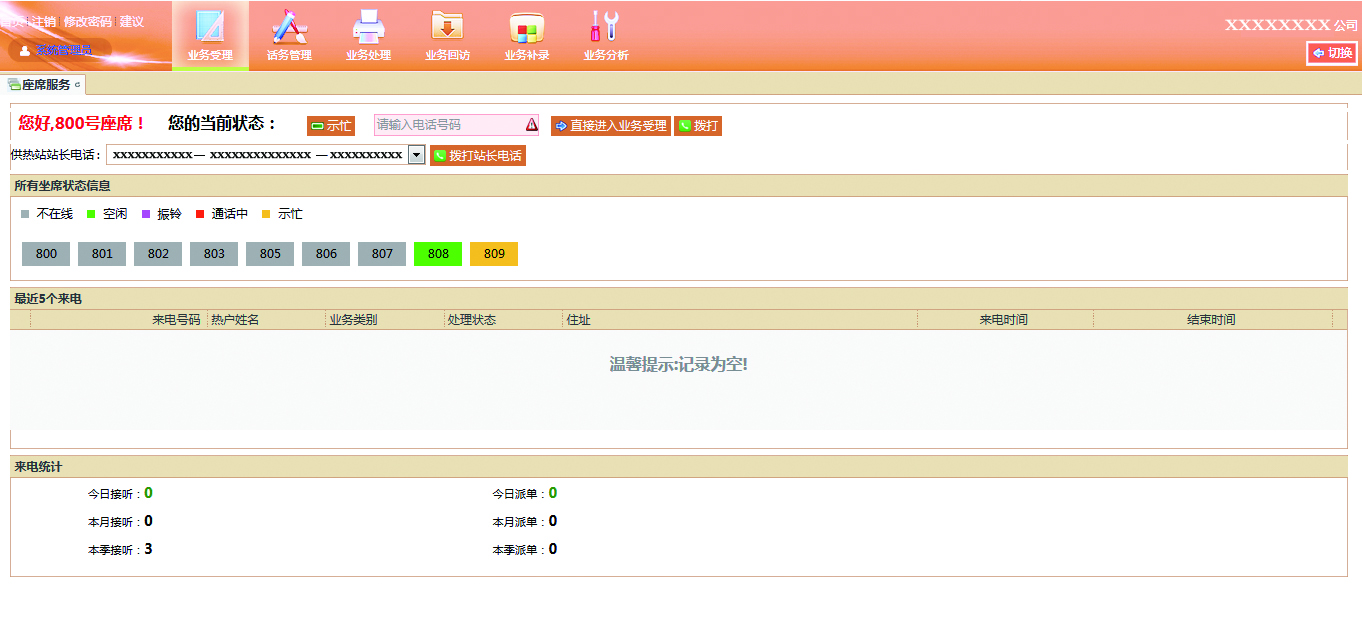Open the 业务补录 module icon

point(527,27)
